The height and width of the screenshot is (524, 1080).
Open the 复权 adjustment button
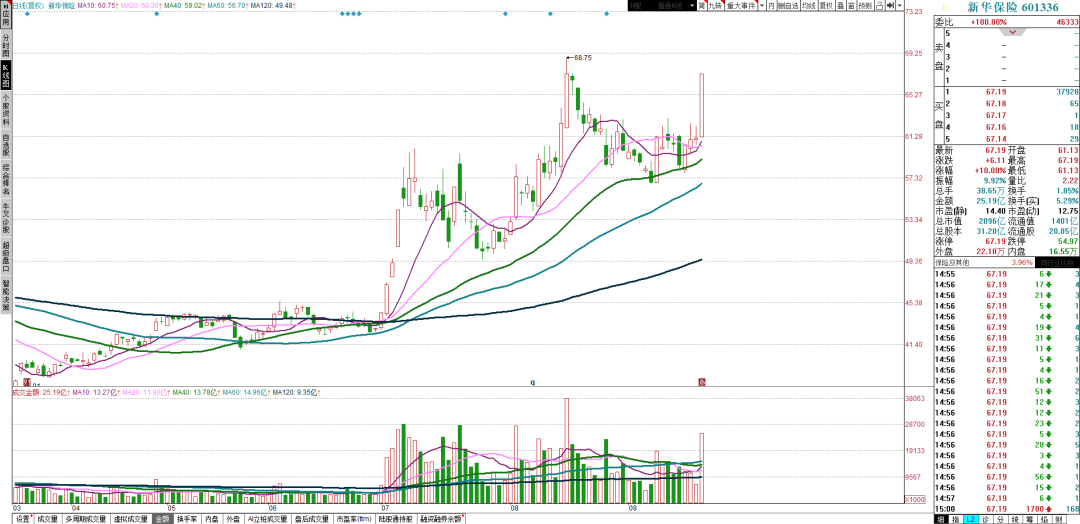pyautogui.click(x=826, y=6)
